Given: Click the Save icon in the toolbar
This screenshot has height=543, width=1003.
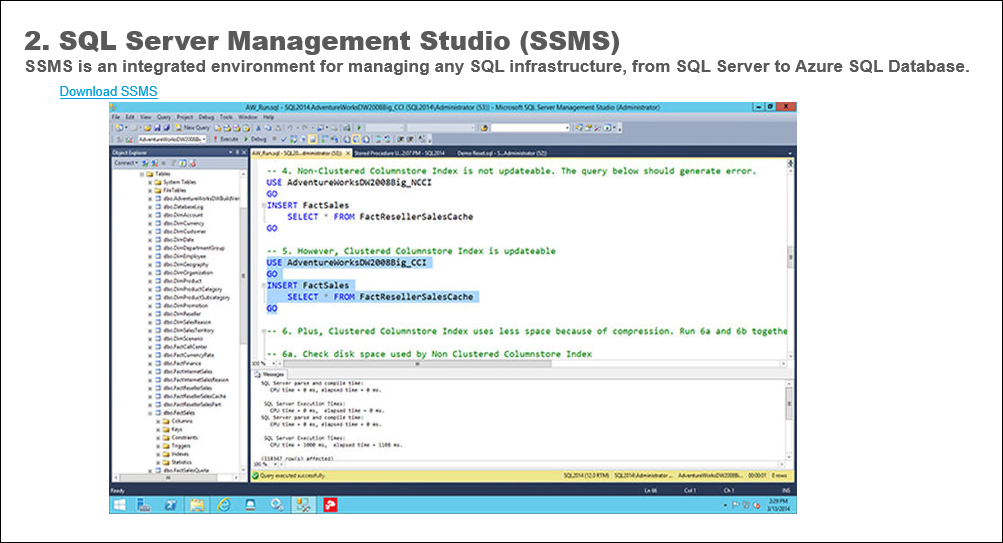Looking at the screenshot, I should pos(157,128).
